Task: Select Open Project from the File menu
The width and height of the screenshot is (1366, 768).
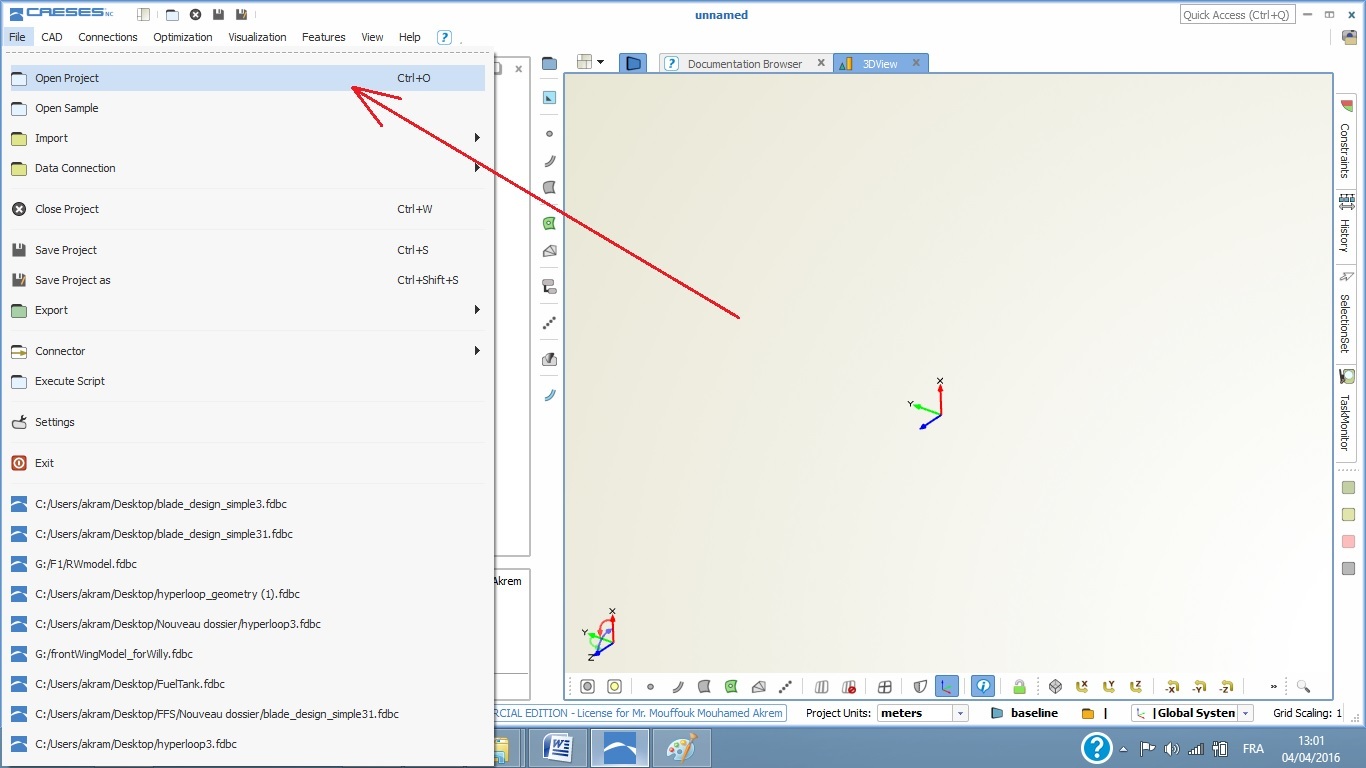Action: 247,78
